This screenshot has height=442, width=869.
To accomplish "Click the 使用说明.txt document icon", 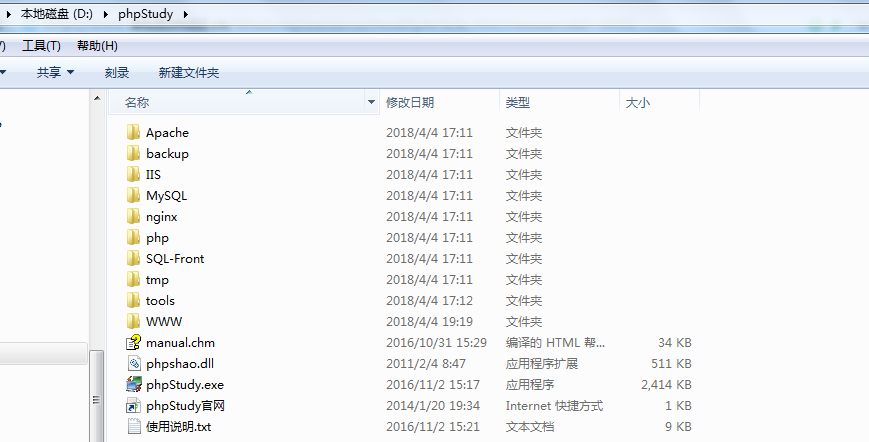I will pos(134,427).
